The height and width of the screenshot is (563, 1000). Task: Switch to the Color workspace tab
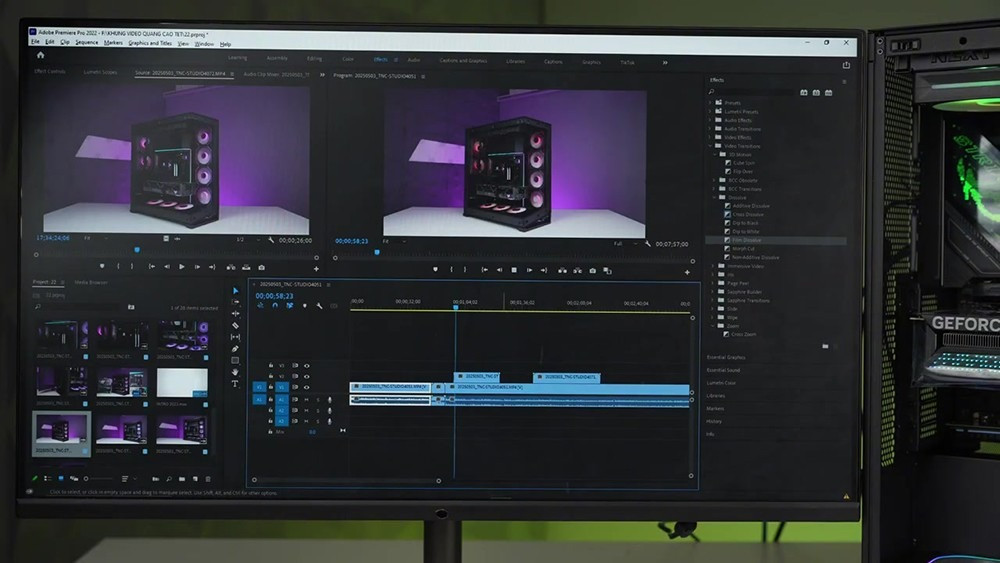(348, 59)
